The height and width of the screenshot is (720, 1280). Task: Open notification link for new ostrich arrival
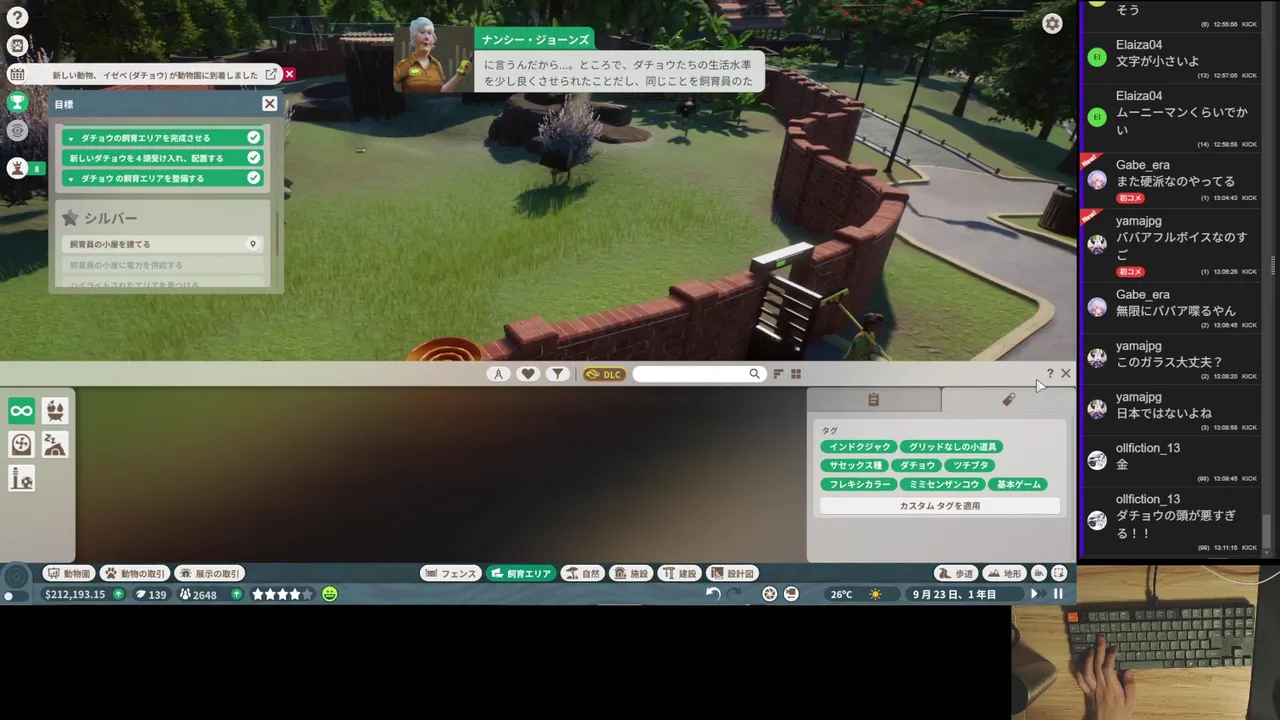[x=271, y=74]
